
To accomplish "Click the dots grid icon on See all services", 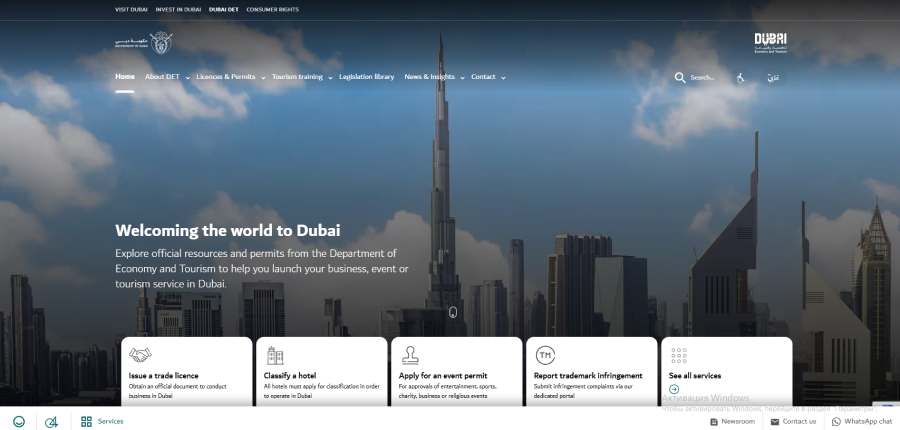I will click(679, 355).
